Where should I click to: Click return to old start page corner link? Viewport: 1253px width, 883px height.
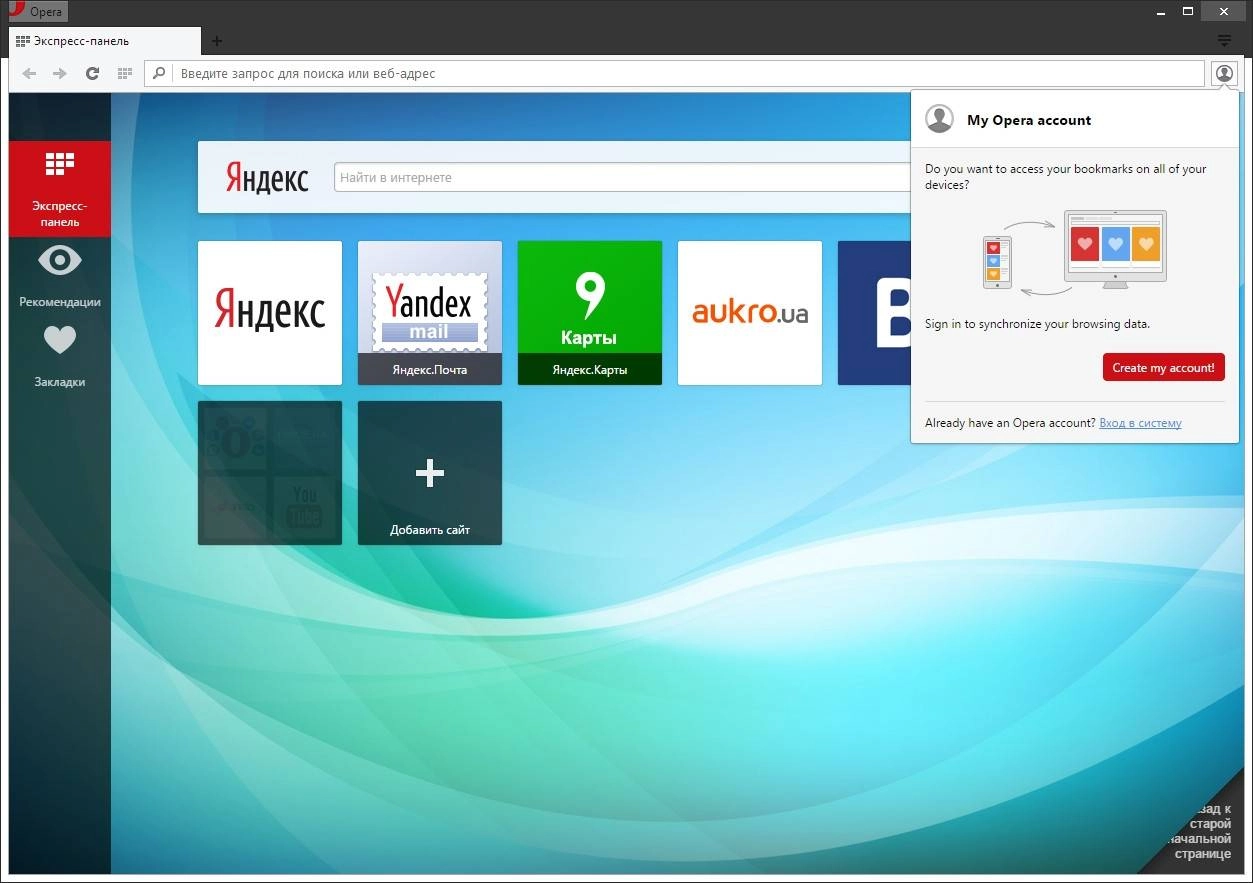point(1202,830)
